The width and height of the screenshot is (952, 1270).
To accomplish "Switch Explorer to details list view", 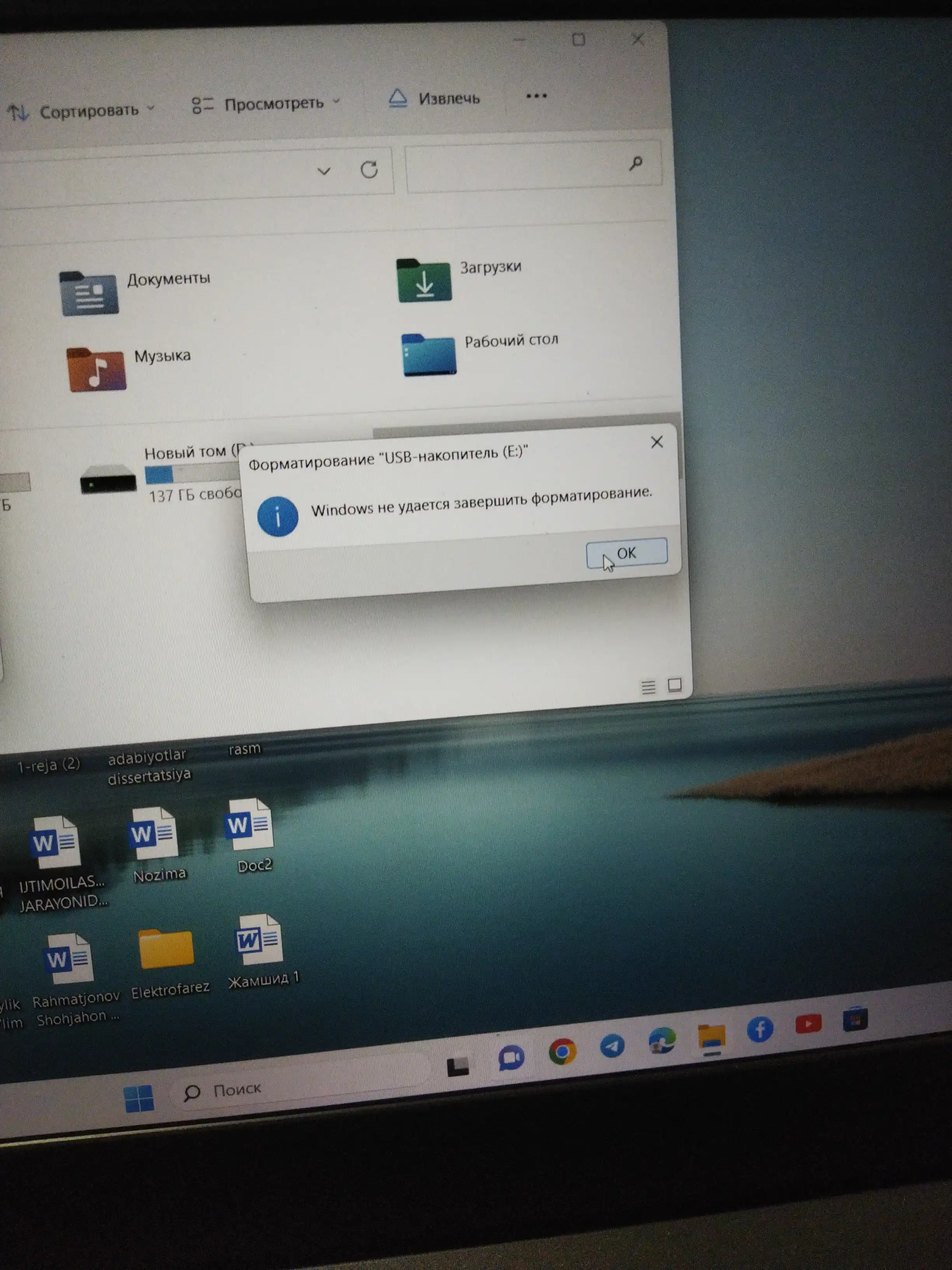I will [648, 687].
